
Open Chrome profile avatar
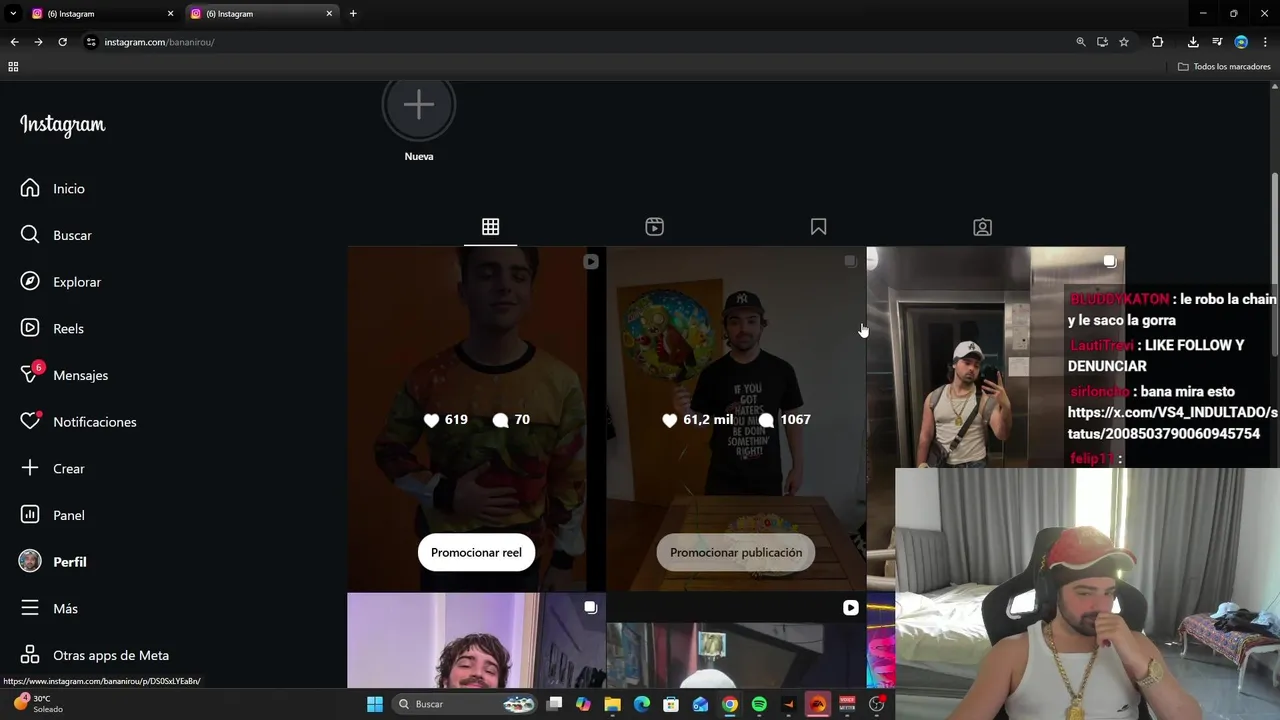(x=1241, y=42)
